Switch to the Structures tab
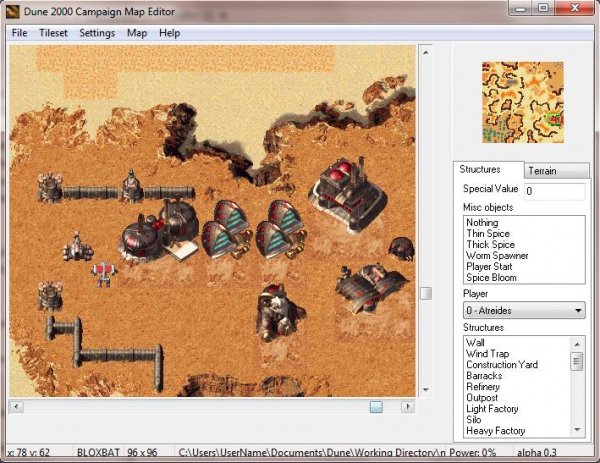The height and width of the screenshot is (463, 600). click(488, 170)
